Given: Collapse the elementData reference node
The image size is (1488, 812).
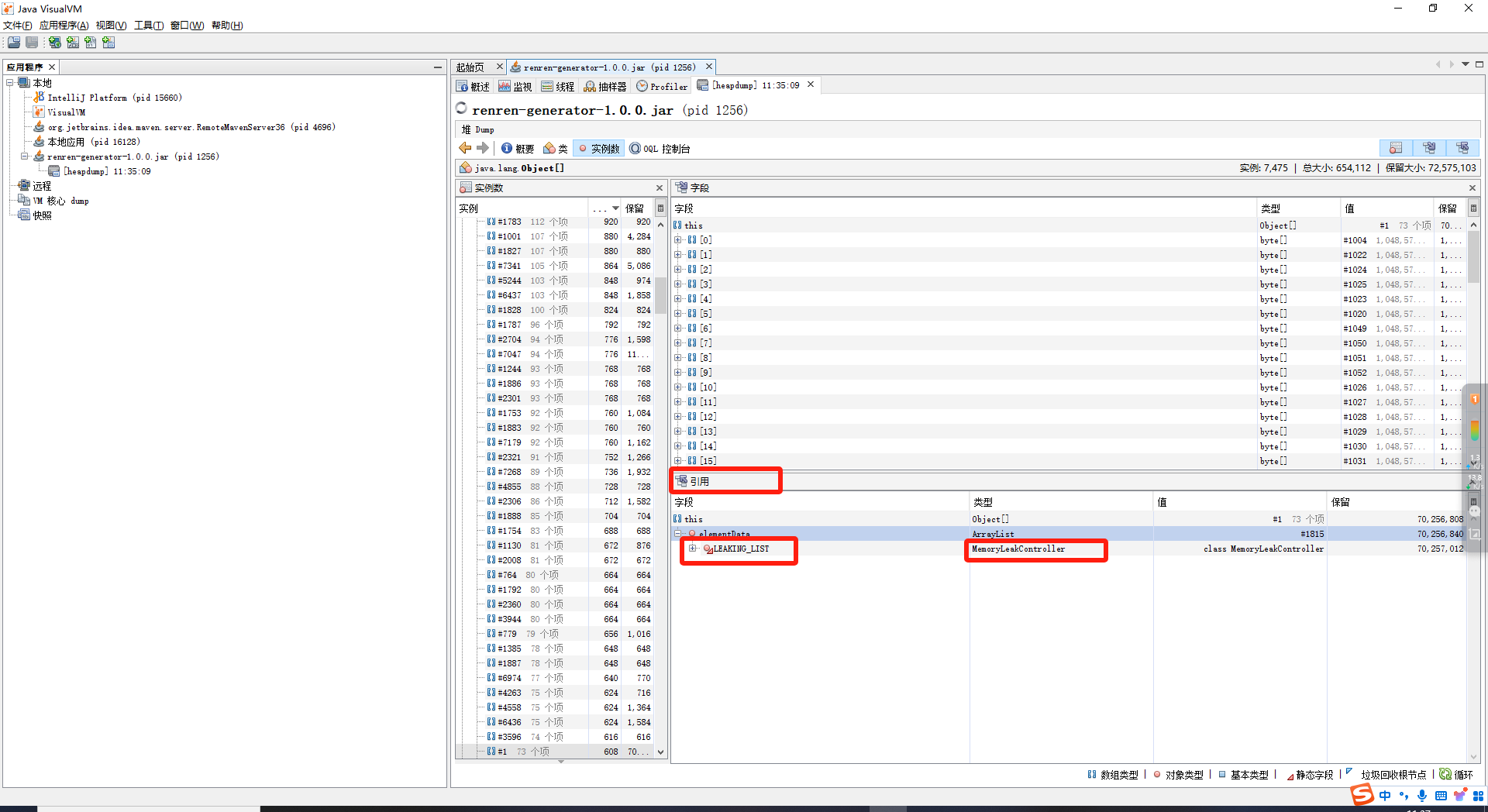Looking at the screenshot, I should [x=678, y=534].
